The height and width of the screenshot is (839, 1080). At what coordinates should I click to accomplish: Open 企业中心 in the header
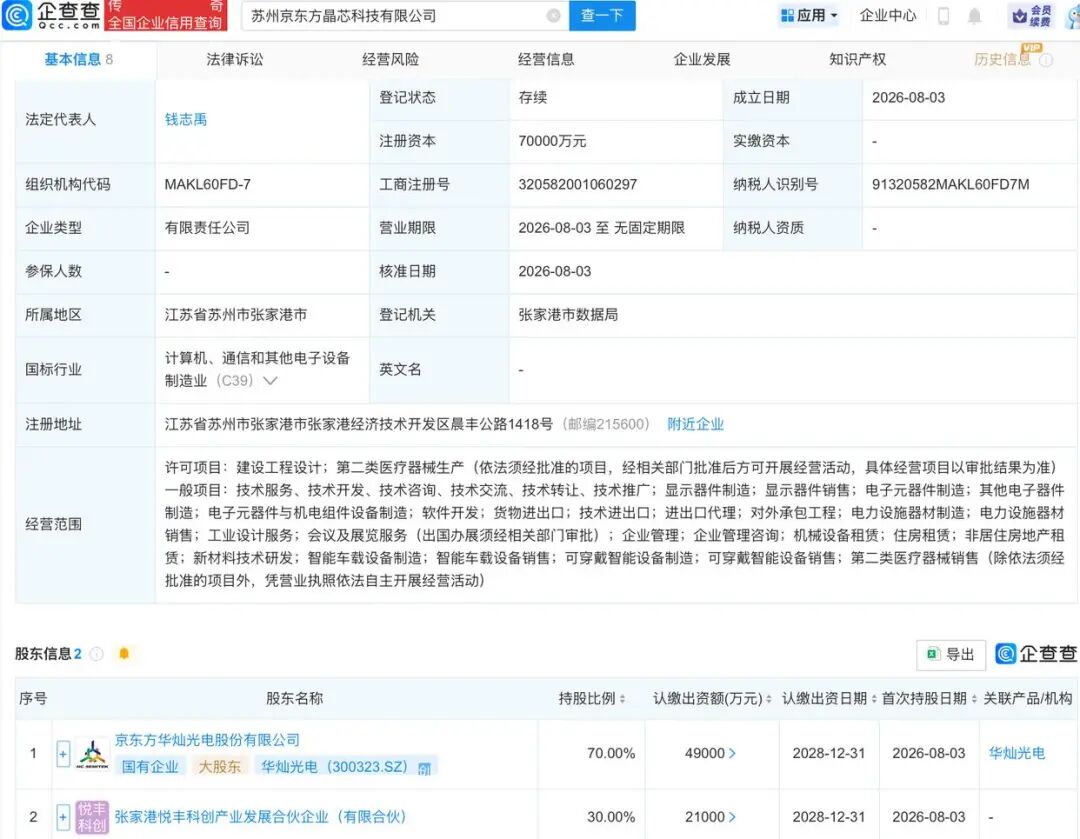tap(888, 15)
